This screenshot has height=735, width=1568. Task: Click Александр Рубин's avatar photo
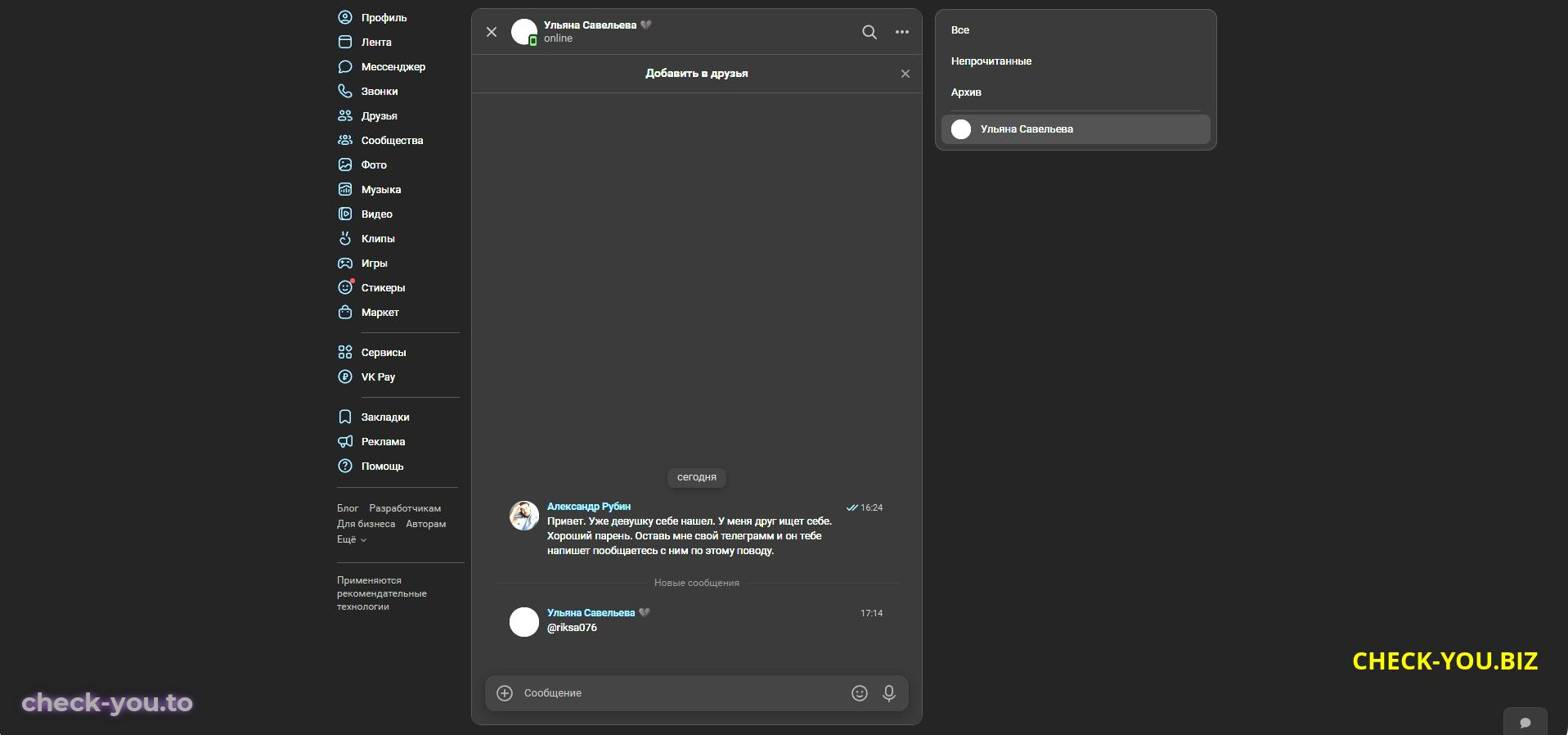[x=524, y=516]
